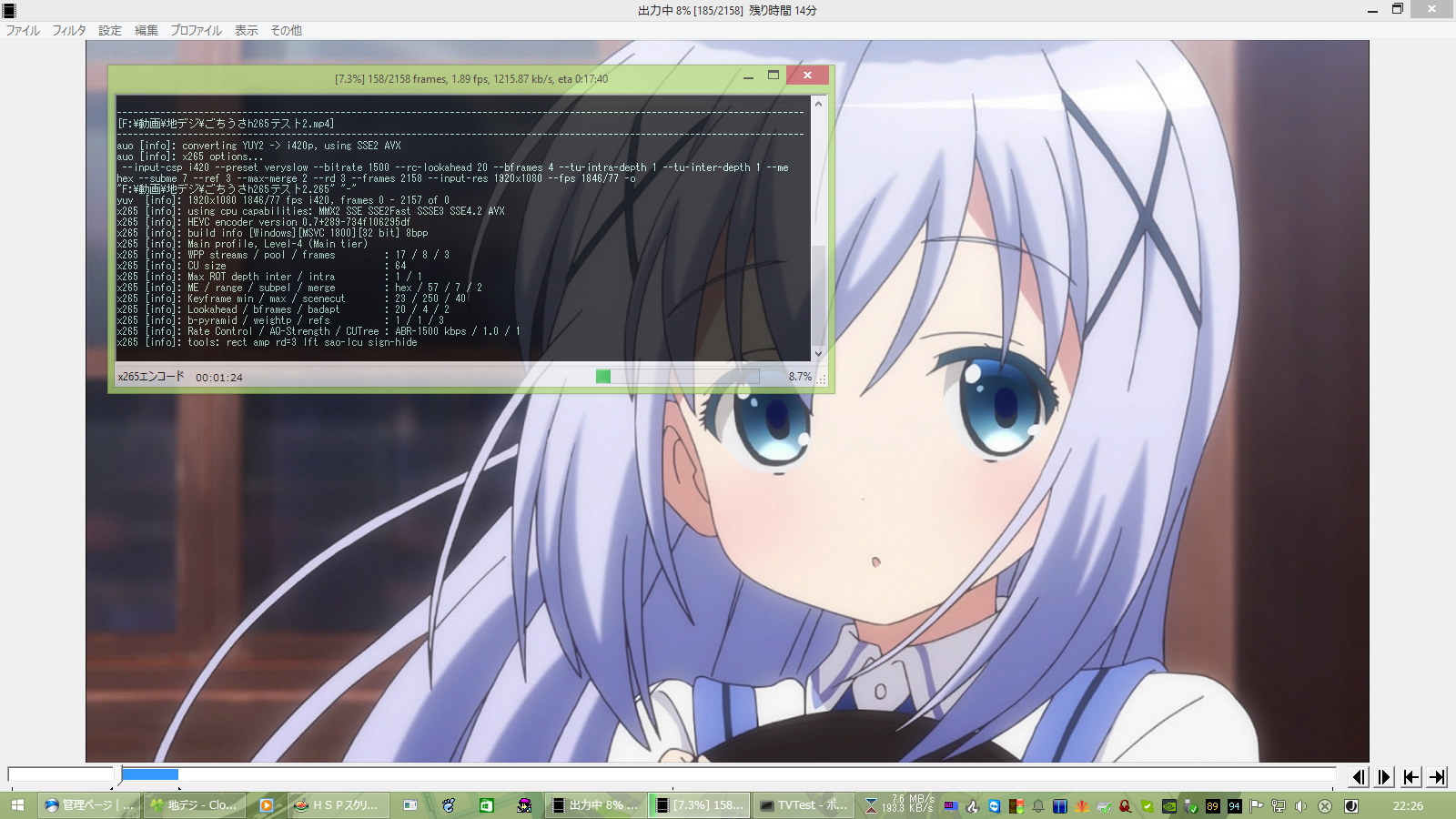Click the drive with green checkmark tray icon

coord(1103,805)
